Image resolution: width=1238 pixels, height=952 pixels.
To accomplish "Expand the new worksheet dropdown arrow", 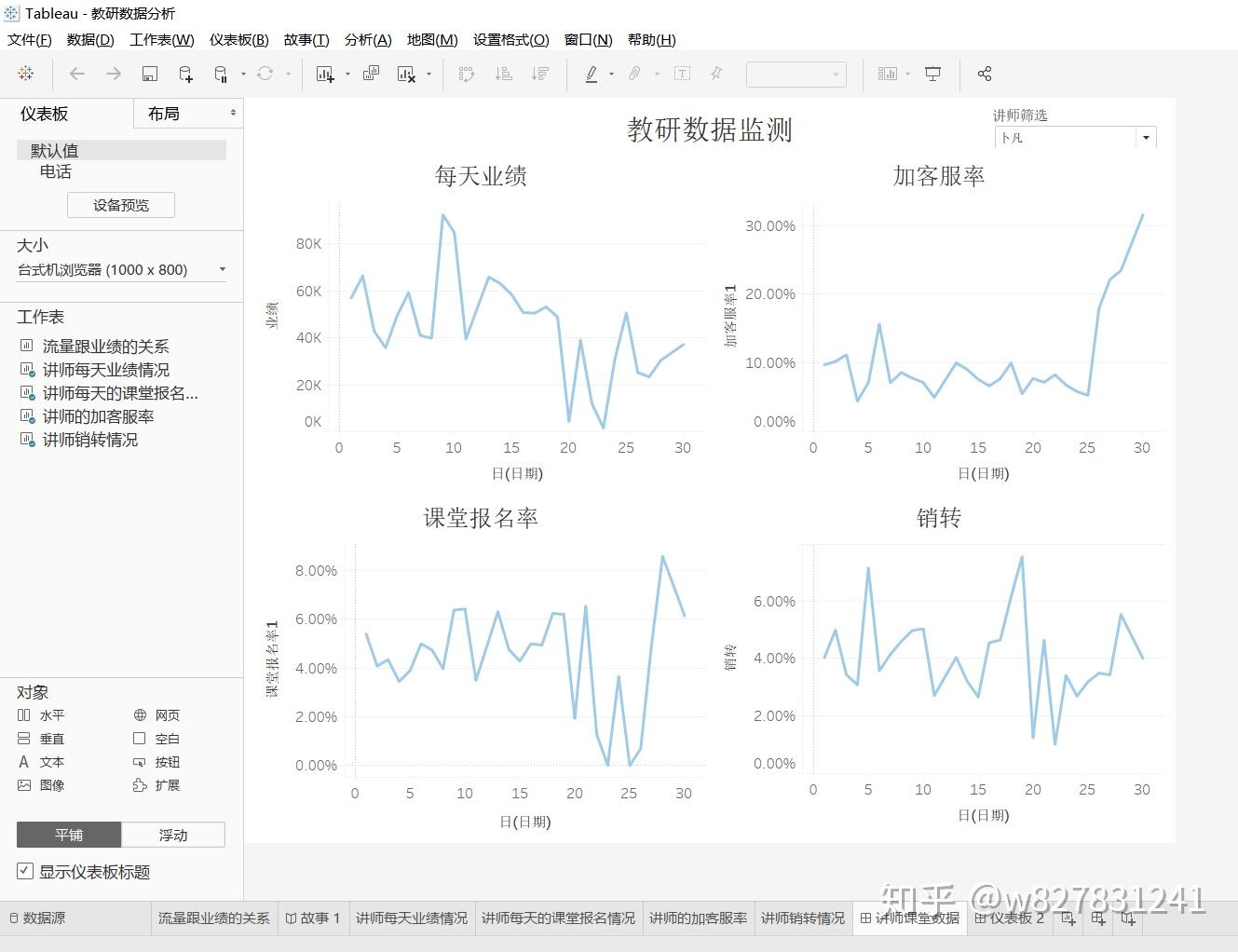I will pyautogui.click(x=347, y=74).
